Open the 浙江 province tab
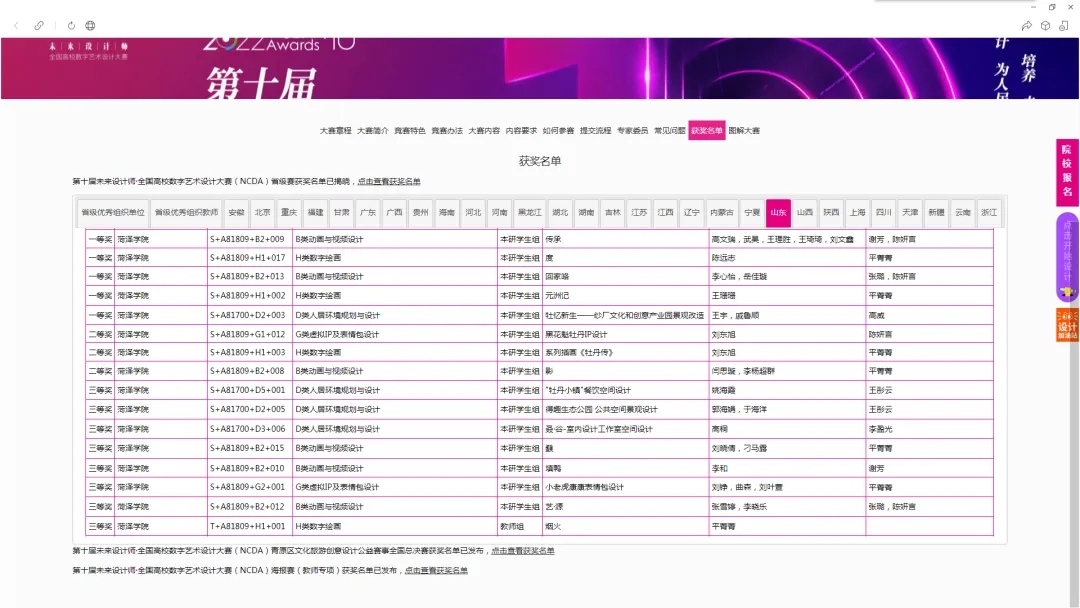The height and width of the screenshot is (608, 1080). (988, 212)
